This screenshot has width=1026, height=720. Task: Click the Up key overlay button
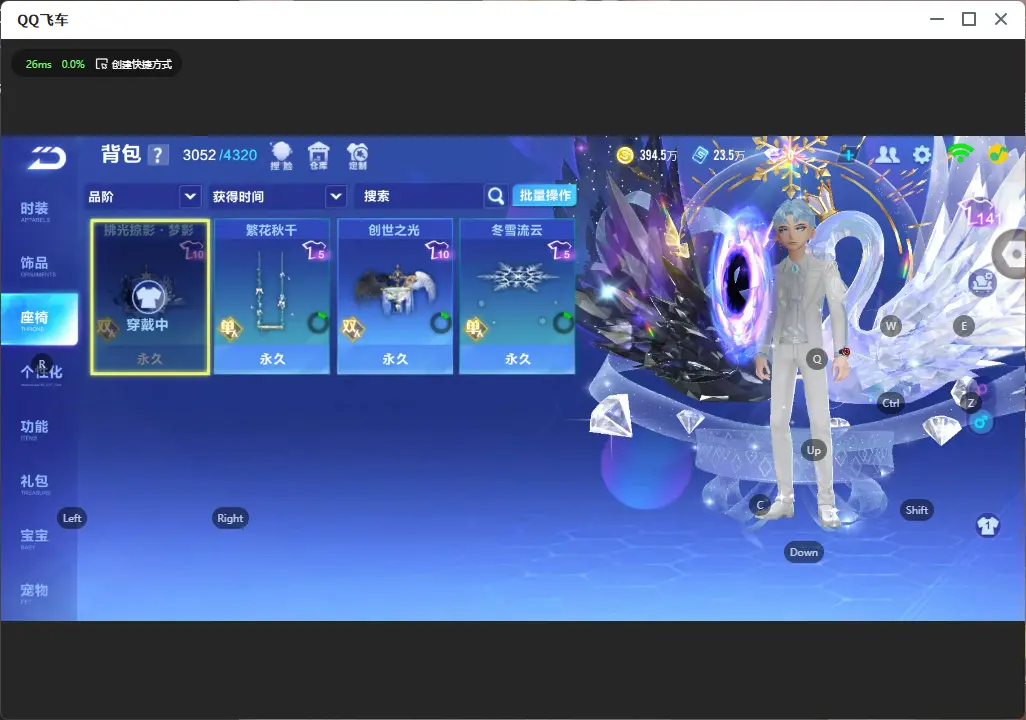click(813, 450)
